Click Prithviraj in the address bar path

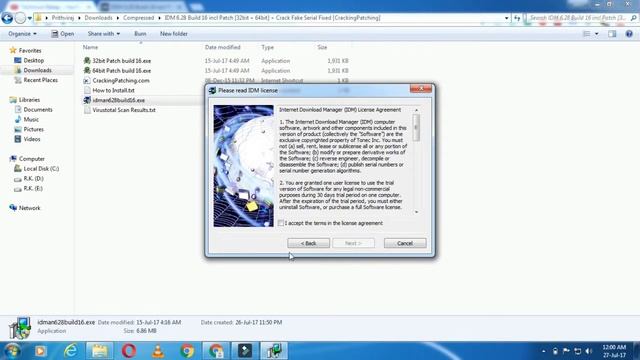(x=63, y=18)
